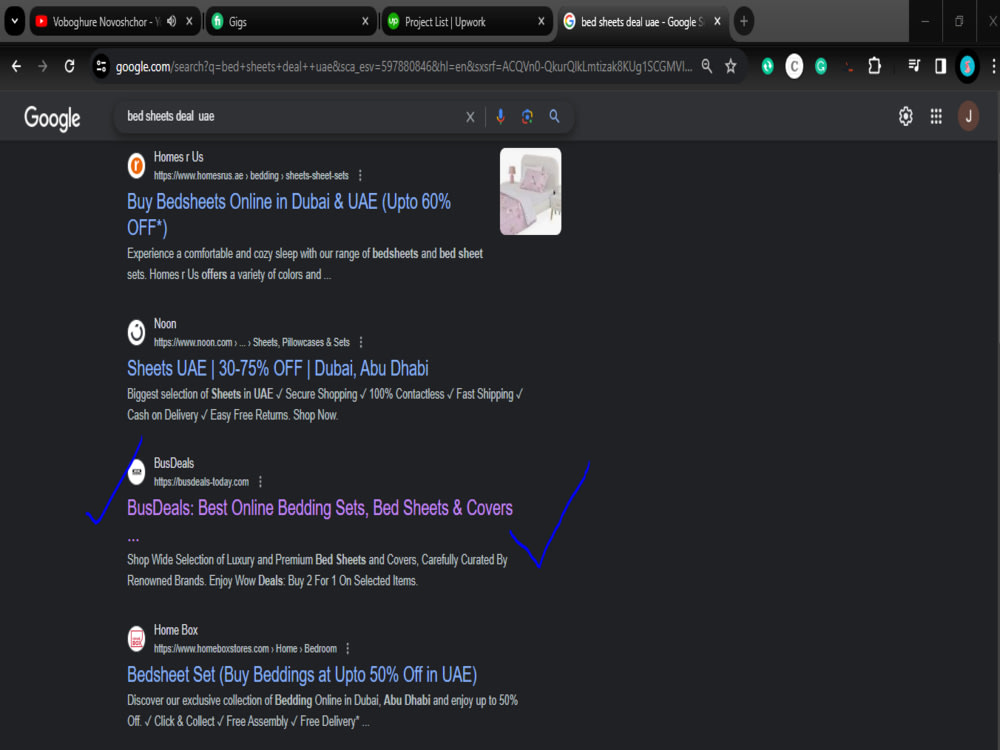Close the Voboghure Novoshchor tab
This screenshot has width=1000, height=750.
[x=189, y=22]
